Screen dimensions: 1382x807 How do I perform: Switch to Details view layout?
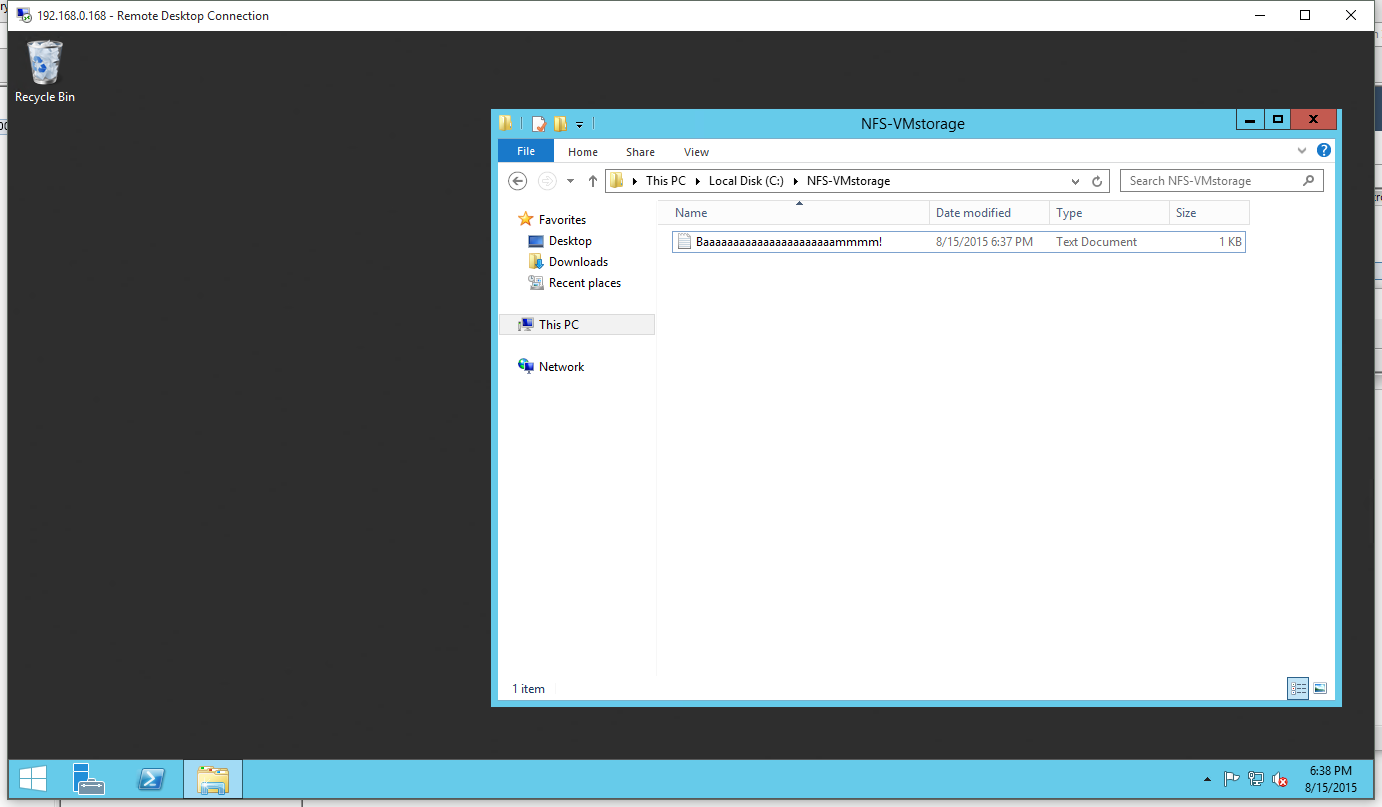click(x=1298, y=688)
